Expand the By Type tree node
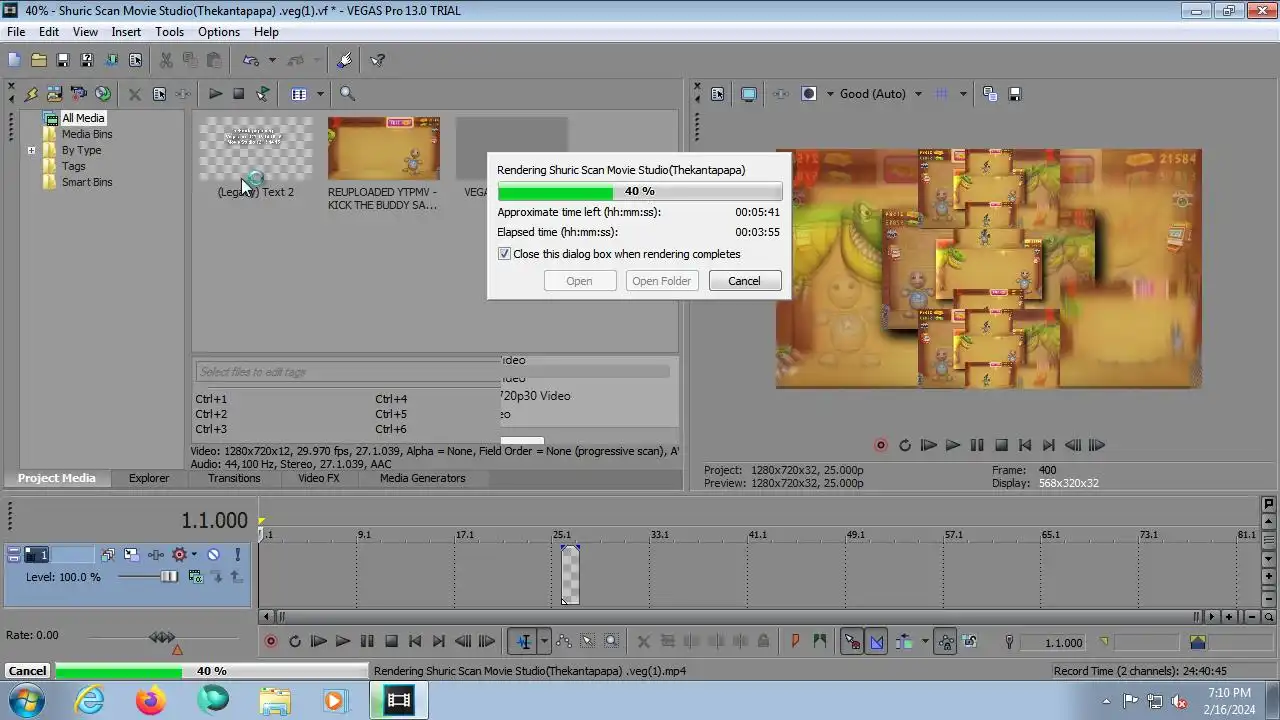The image size is (1280, 720). tap(31, 150)
